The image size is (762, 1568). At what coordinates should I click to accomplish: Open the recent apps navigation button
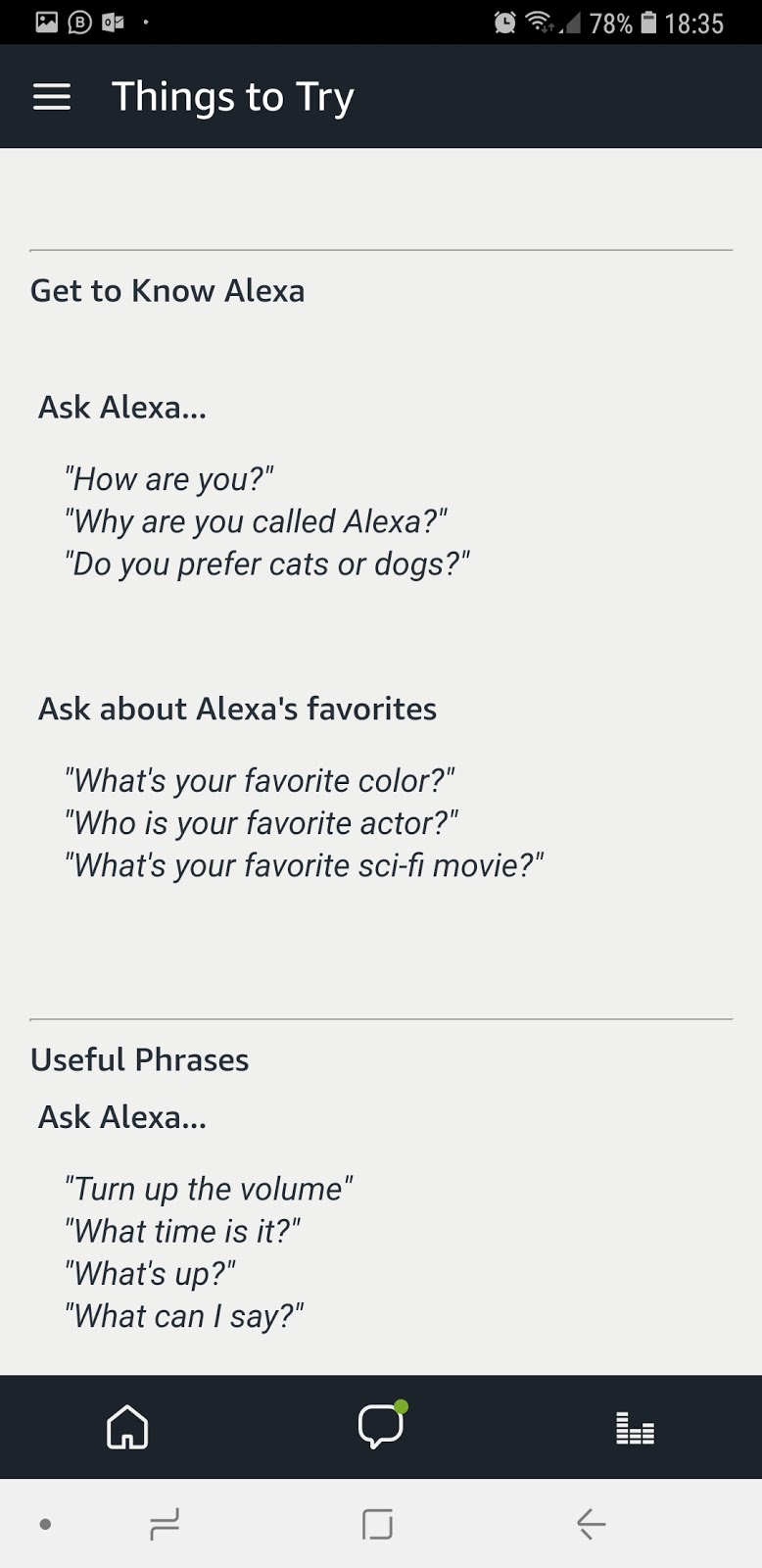[165, 1524]
